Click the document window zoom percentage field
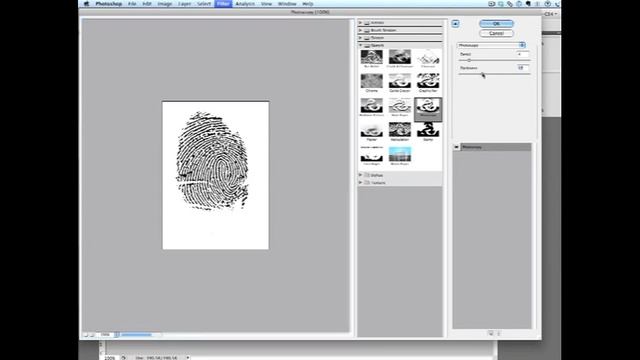Image resolution: width=640 pixels, height=360 pixels. [x=109, y=358]
